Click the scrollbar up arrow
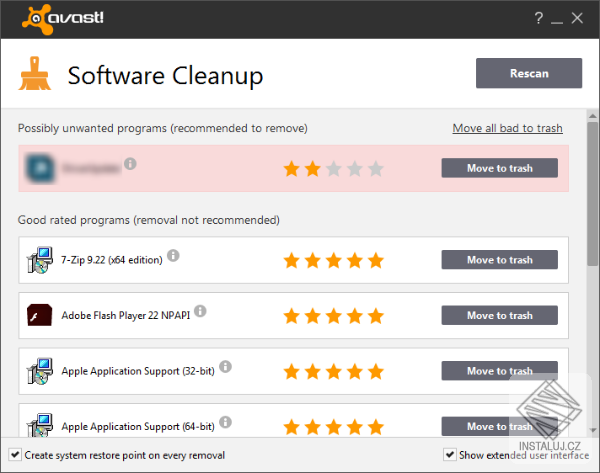This screenshot has height=473, width=600. click(x=593, y=116)
